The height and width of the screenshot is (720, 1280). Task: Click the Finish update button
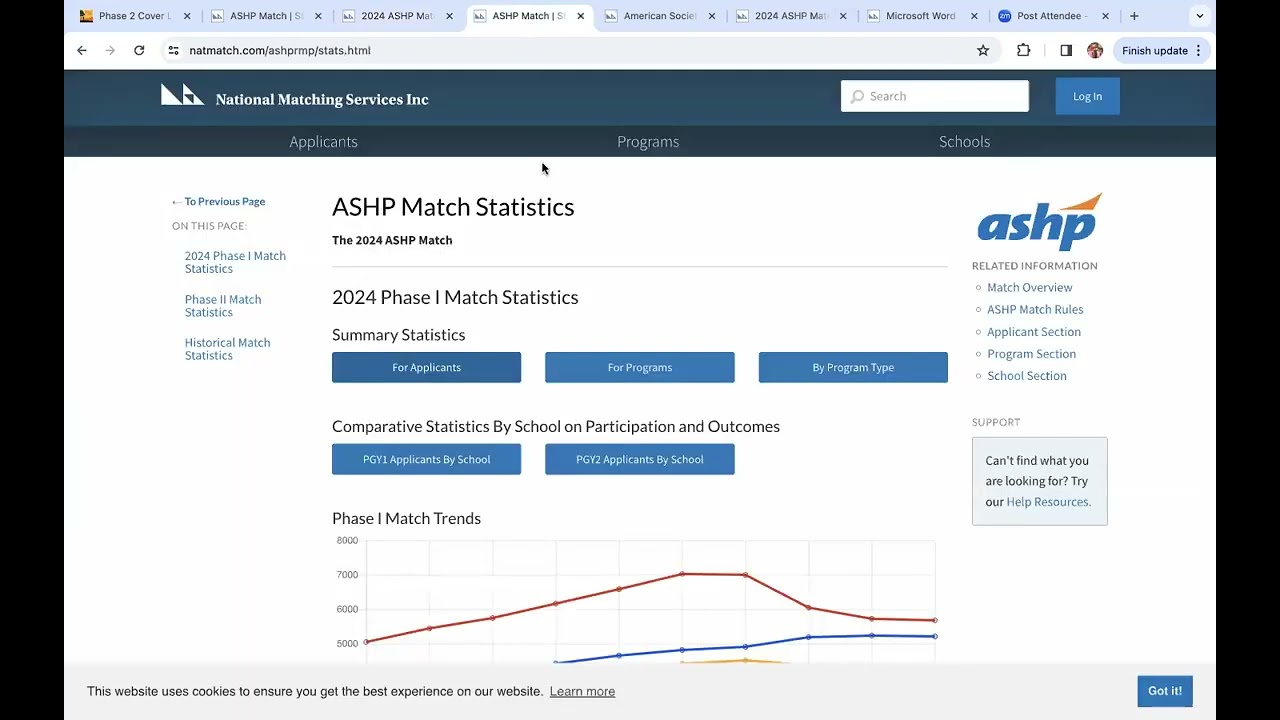tap(1162, 50)
